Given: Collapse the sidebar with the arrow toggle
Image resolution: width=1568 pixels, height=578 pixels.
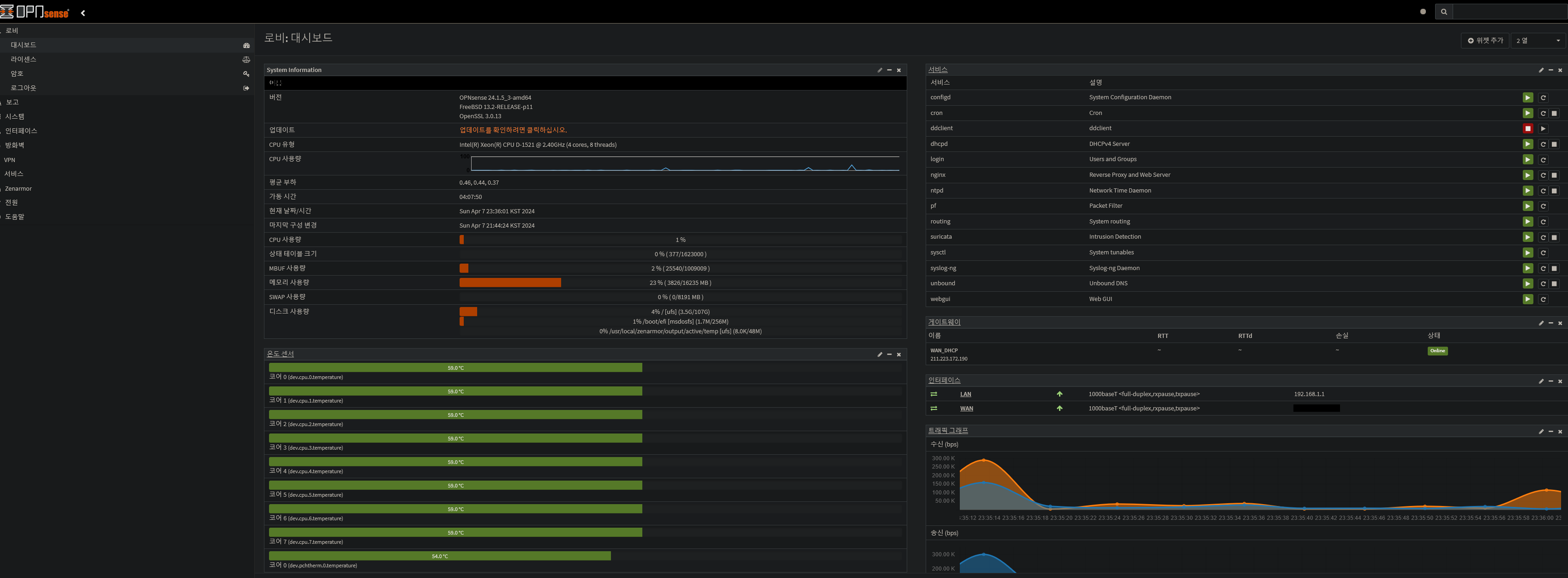Looking at the screenshot, I should [x=83, y=13].
